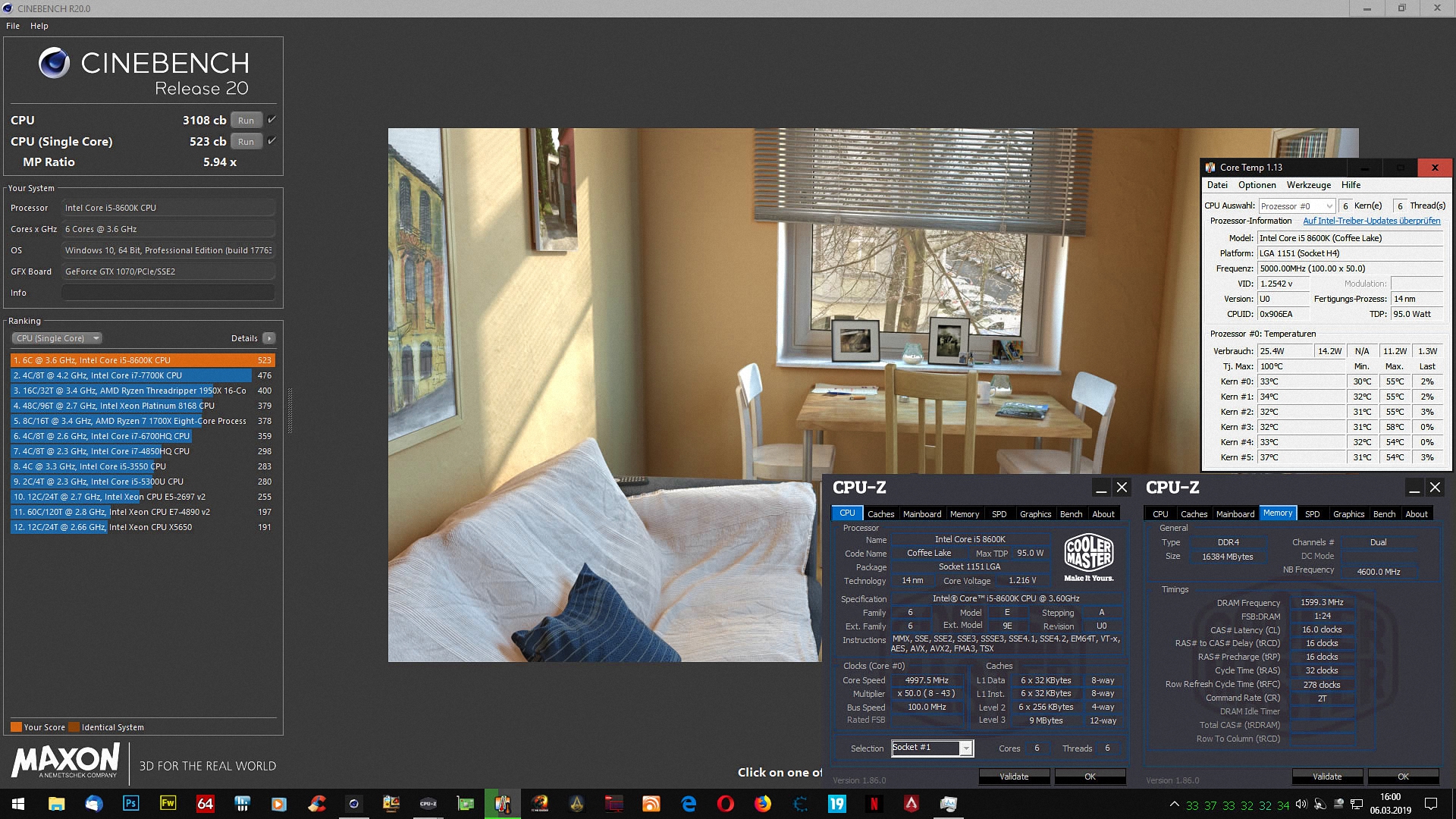The image size is (1456, 819).
Task: Click the Intel driver updates link
Action: (1371, 221)
